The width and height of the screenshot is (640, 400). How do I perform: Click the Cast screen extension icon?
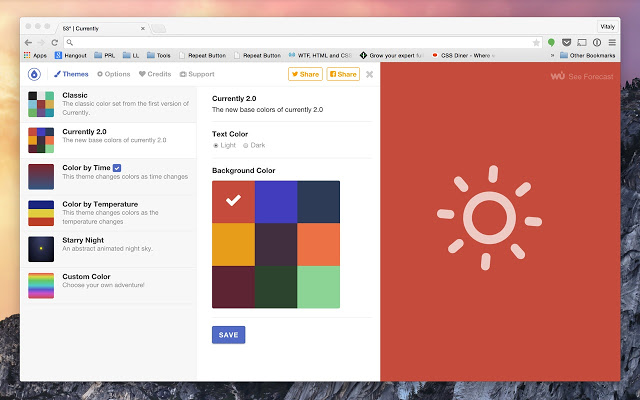pos(582,42)
